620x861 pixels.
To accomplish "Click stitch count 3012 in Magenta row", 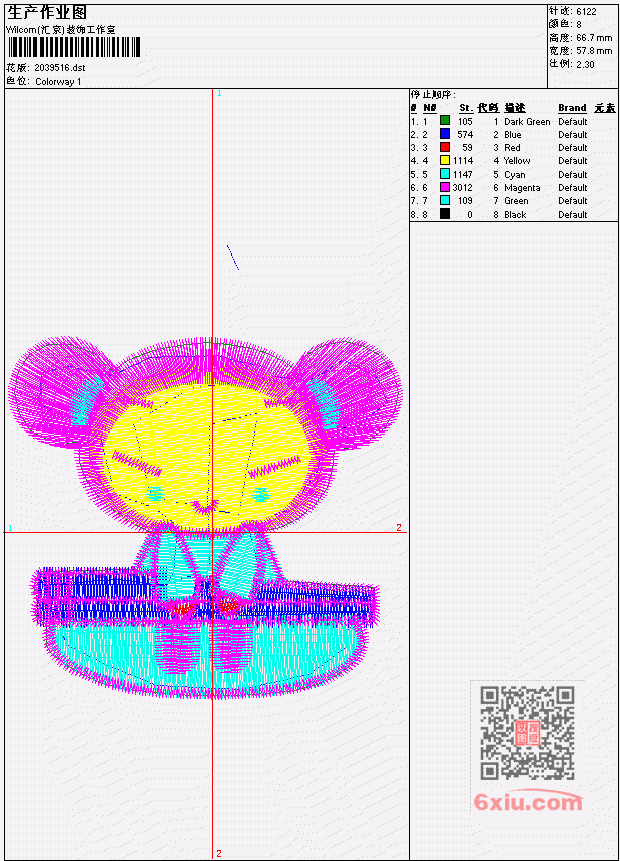I will [x=462, y=188].
